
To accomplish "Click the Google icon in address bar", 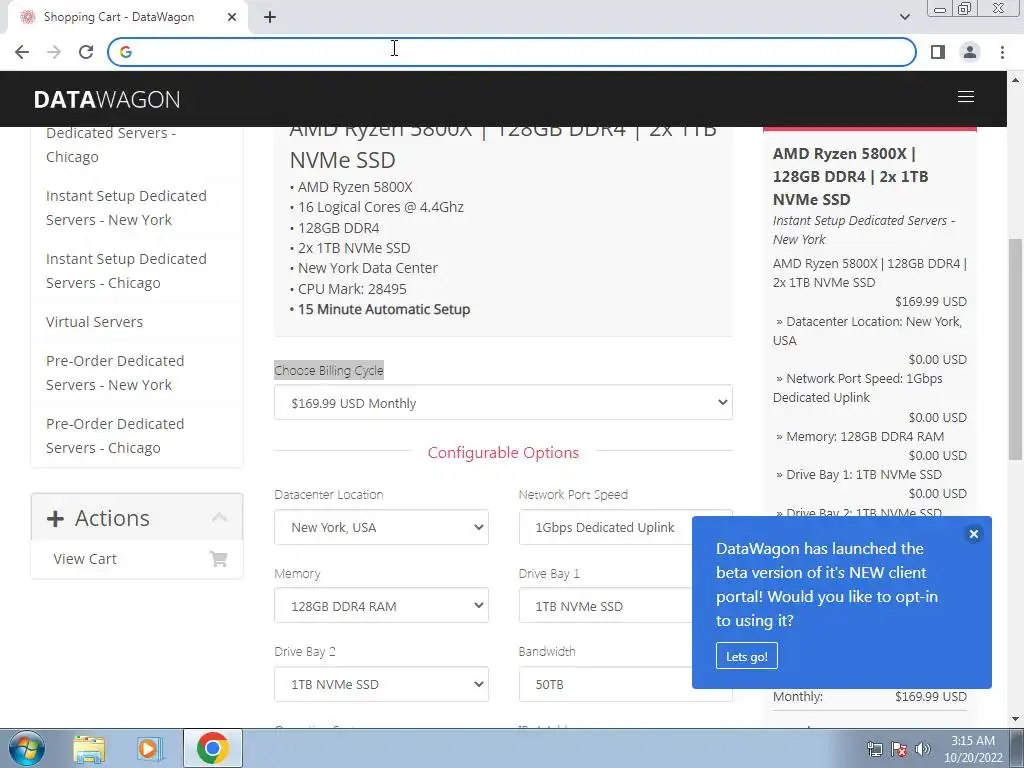I will click(x=126, y=52).
